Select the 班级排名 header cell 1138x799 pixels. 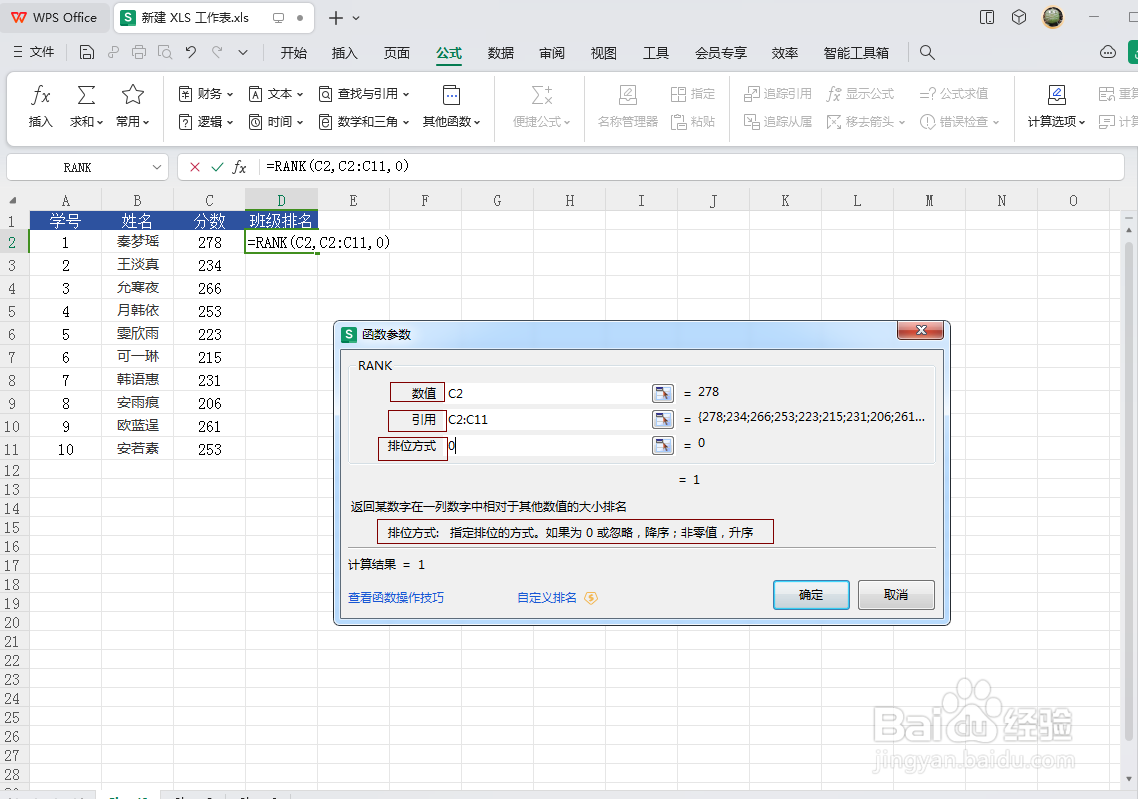pos(281,221)
